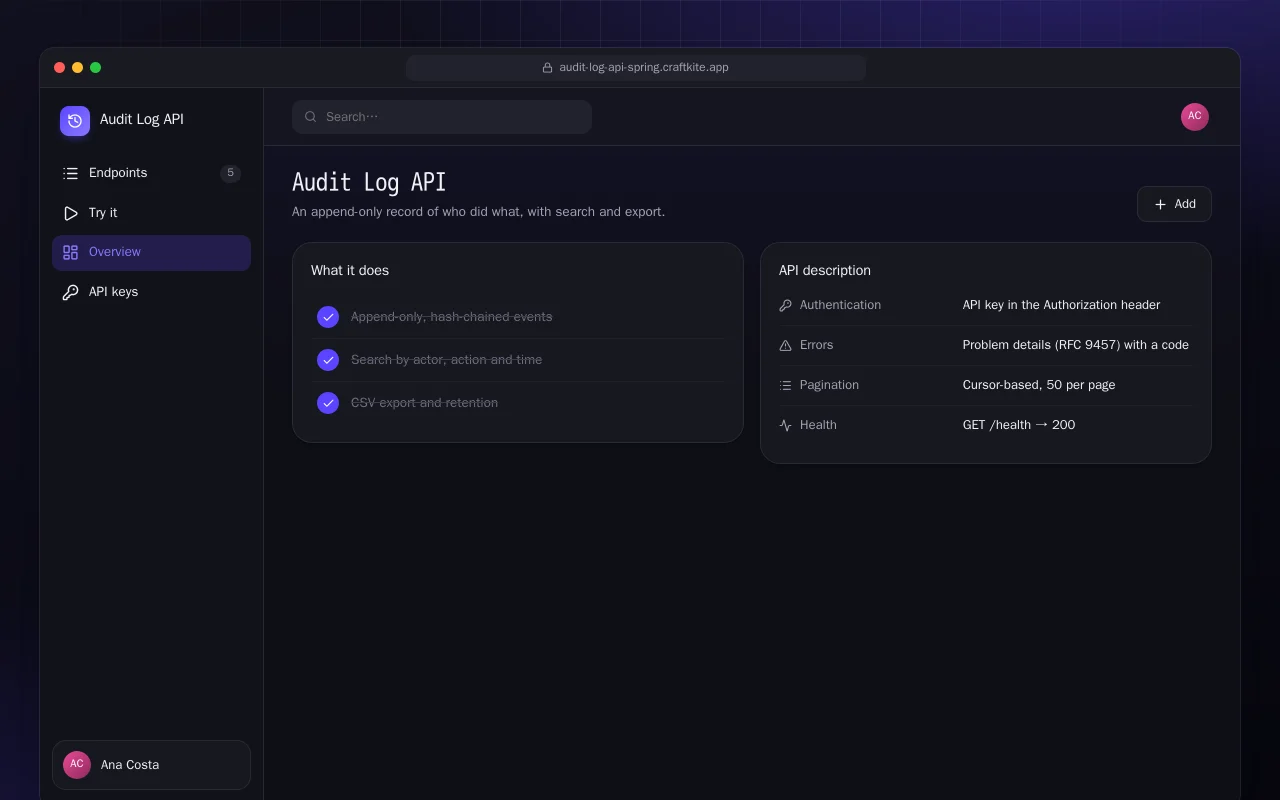Click the Pagination list icon
This screenshot has height=800, width=1280.
[x=785, y=385]
